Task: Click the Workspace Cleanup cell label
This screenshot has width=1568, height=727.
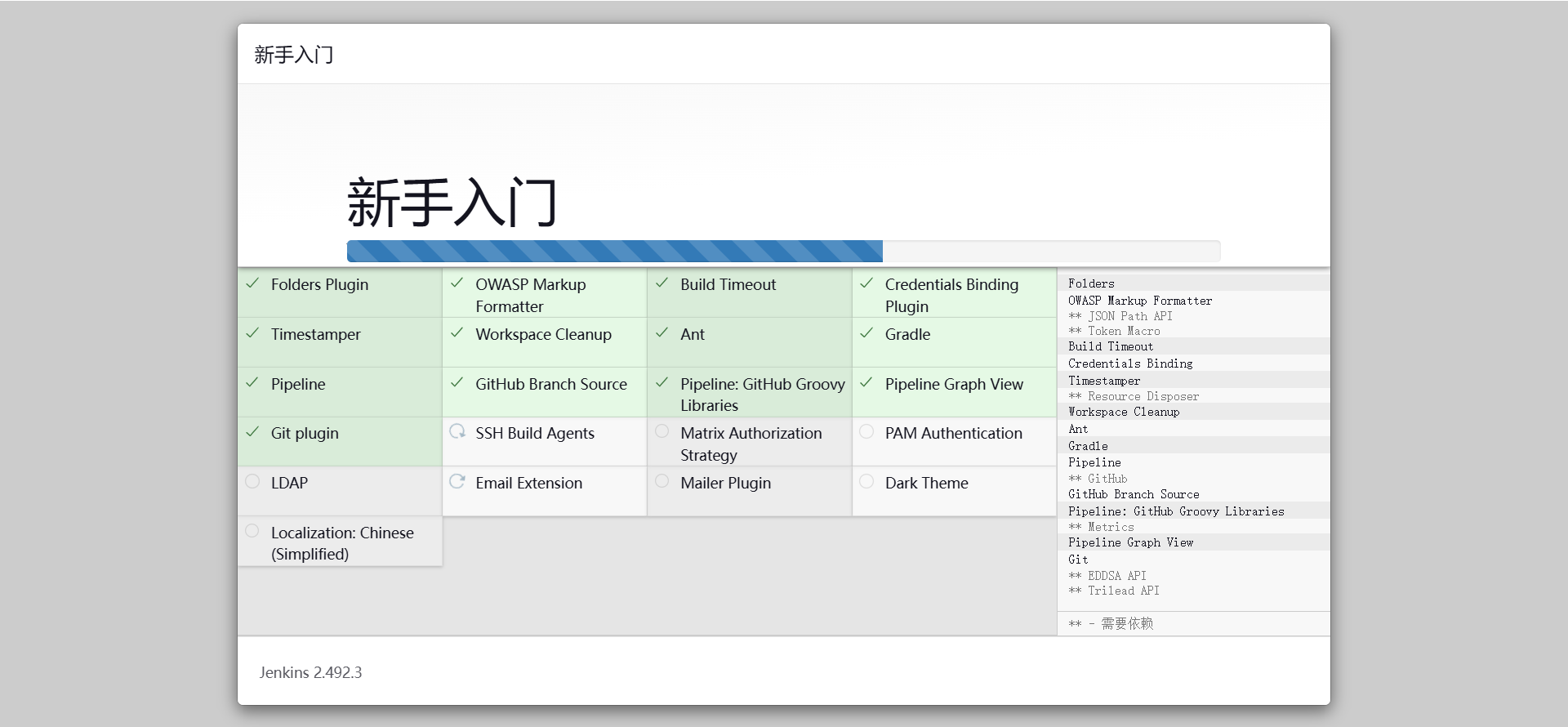Action: point(543,334)
